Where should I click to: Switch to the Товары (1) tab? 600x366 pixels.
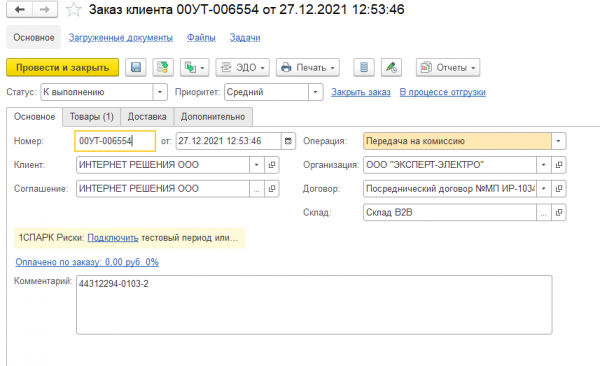coord(92,116)
